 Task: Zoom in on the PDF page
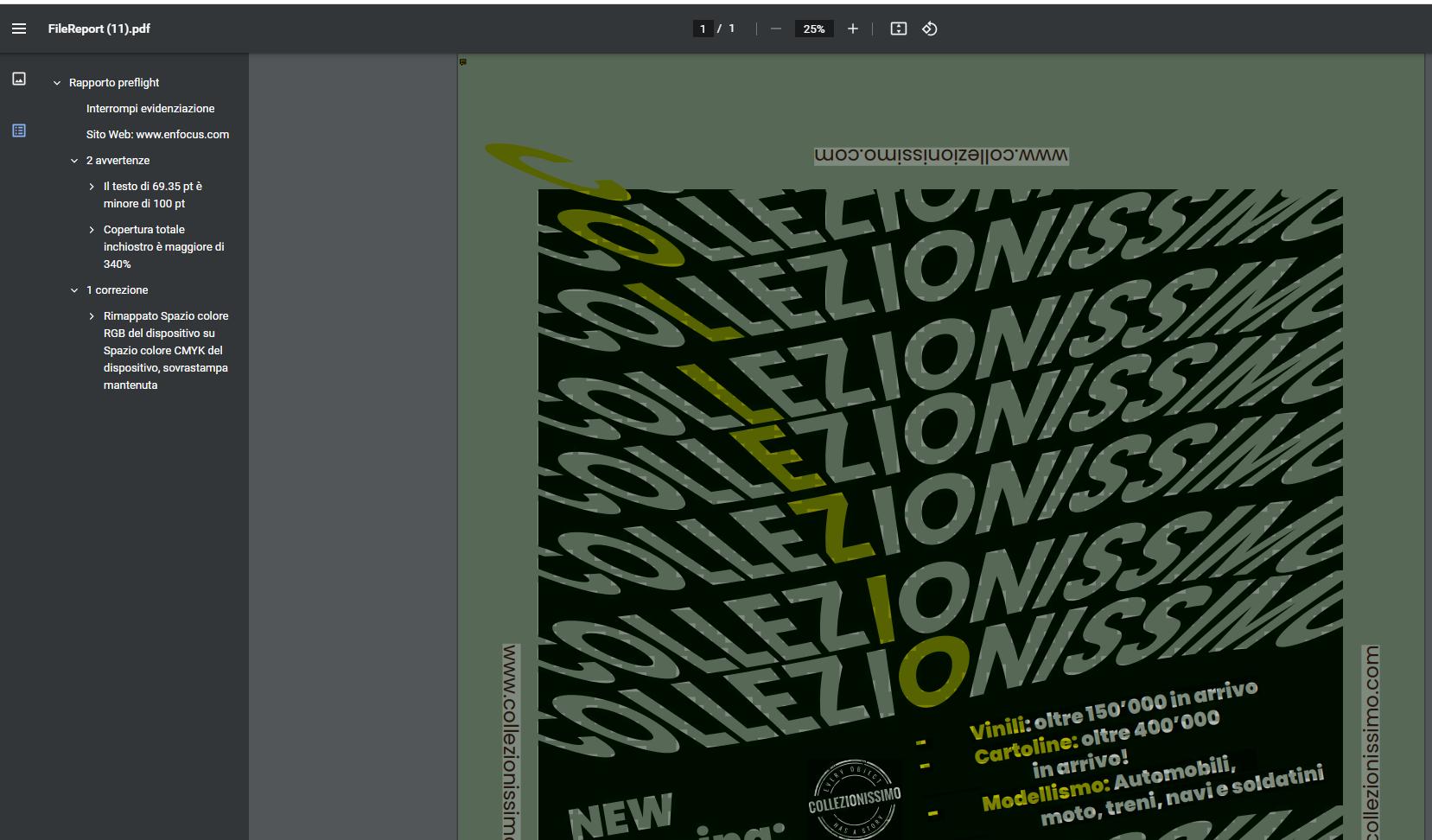point(853,29)
